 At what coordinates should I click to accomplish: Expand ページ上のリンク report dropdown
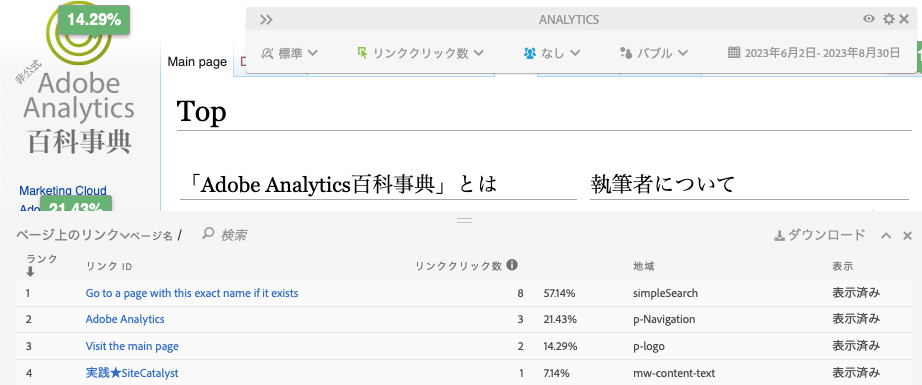[x=72, y=235]
